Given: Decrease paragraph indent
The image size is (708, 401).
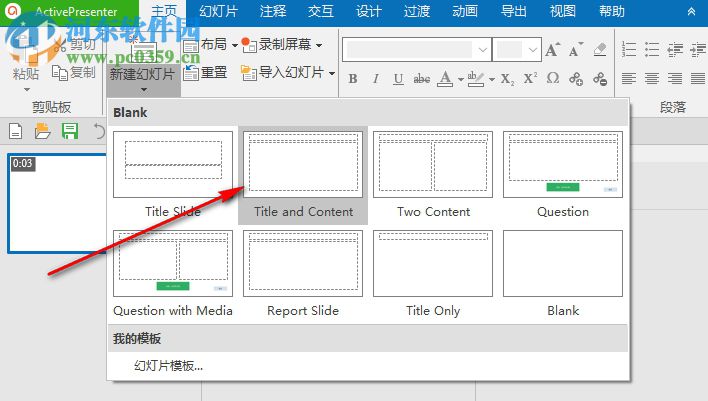Looking at the screenshot, I should click(675, 50).
